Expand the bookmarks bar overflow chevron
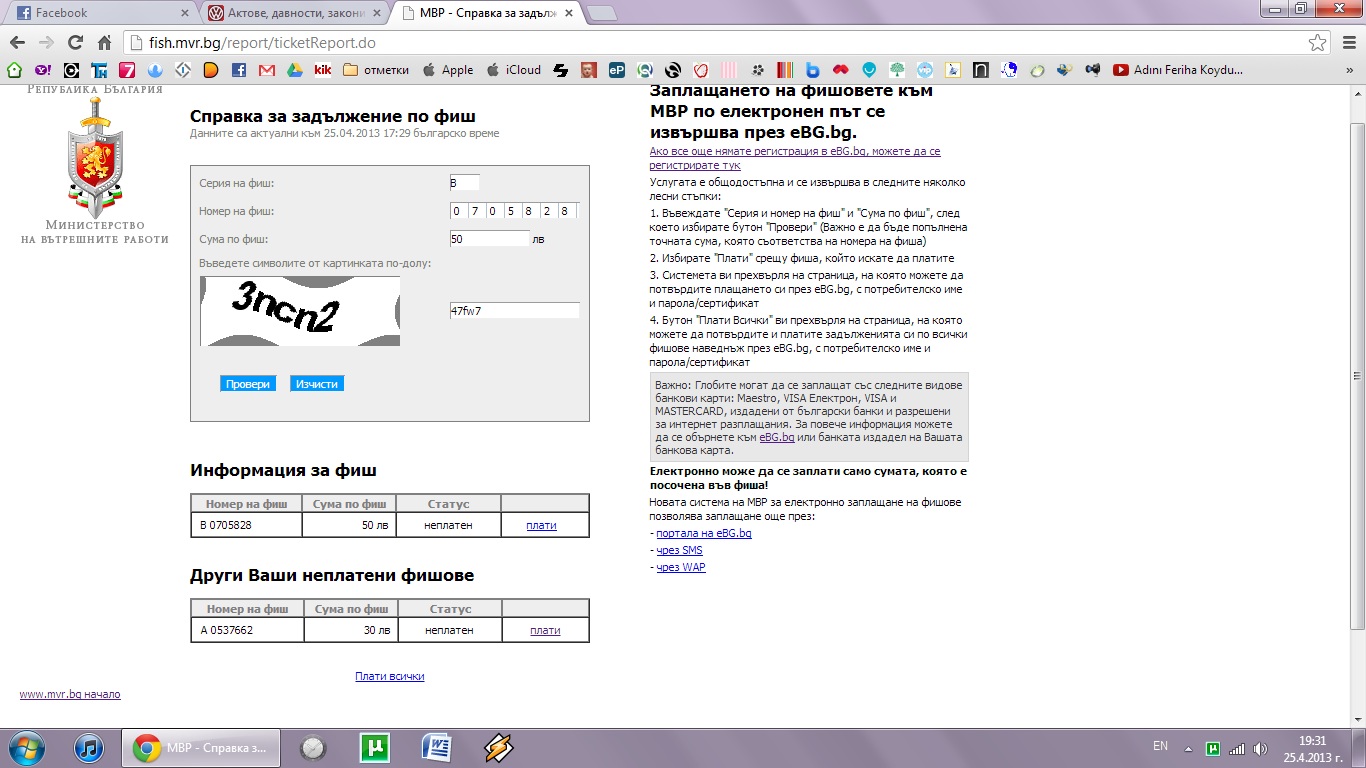 1349,70
